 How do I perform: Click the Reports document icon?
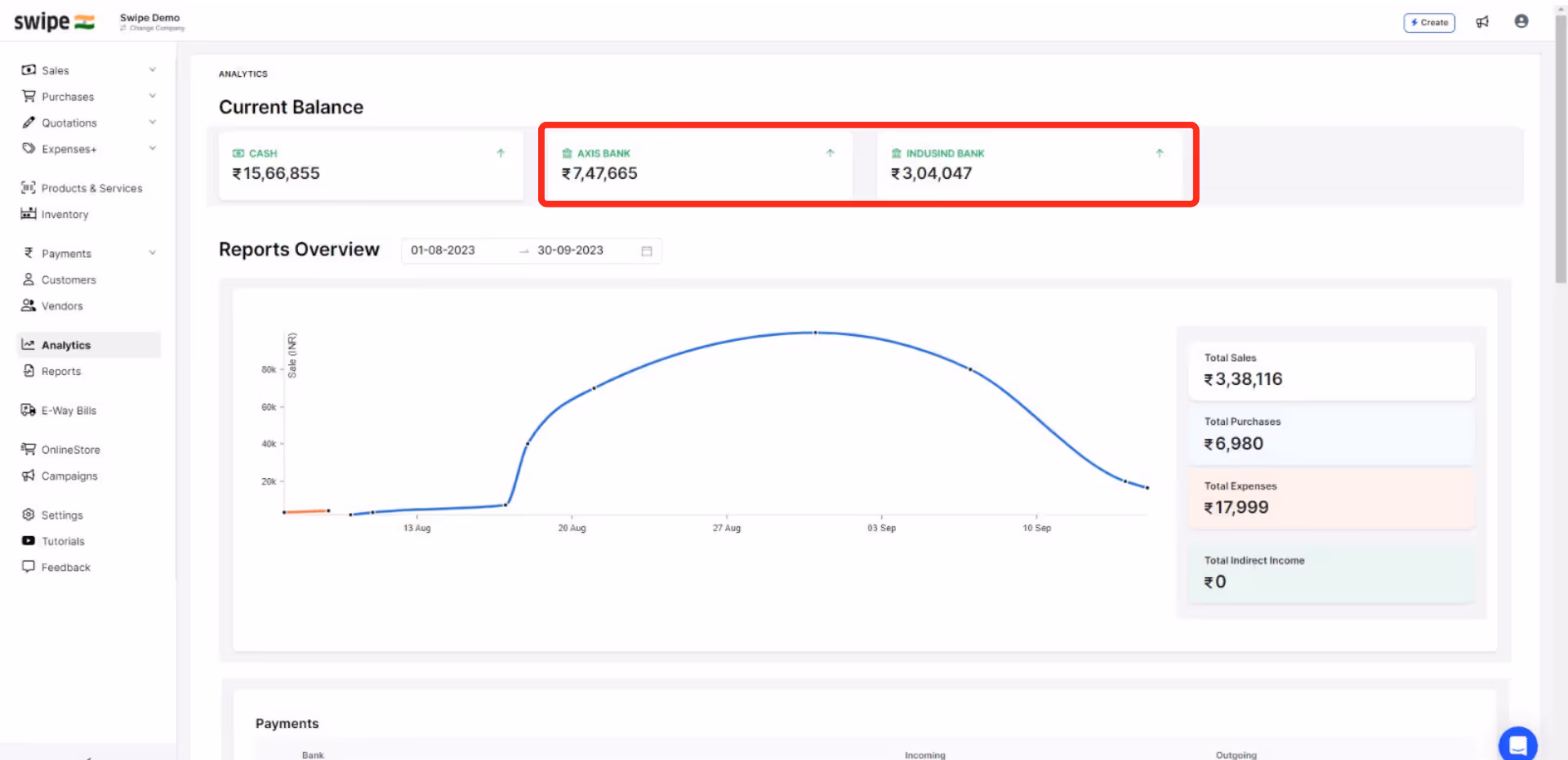pos(29,371)
